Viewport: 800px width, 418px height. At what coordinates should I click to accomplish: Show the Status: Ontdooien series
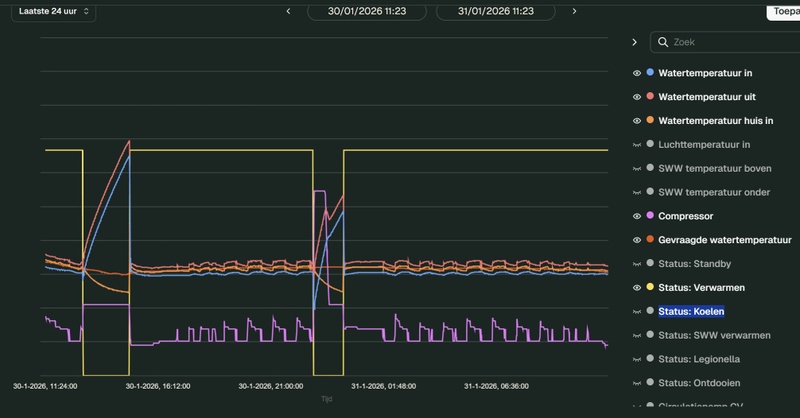pos(637,383)
